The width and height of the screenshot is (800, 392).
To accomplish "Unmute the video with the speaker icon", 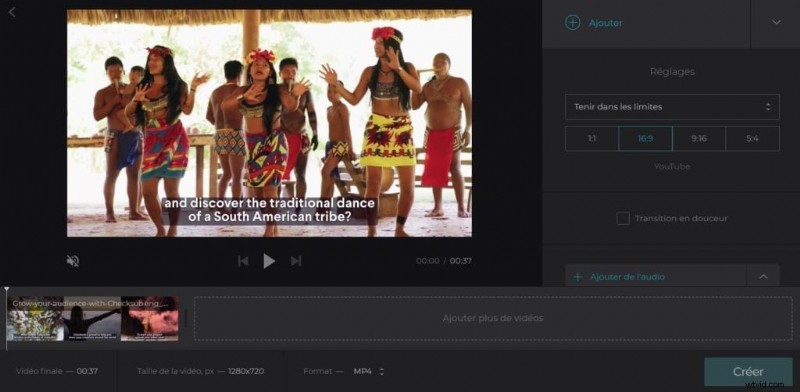I will [72, 261].
